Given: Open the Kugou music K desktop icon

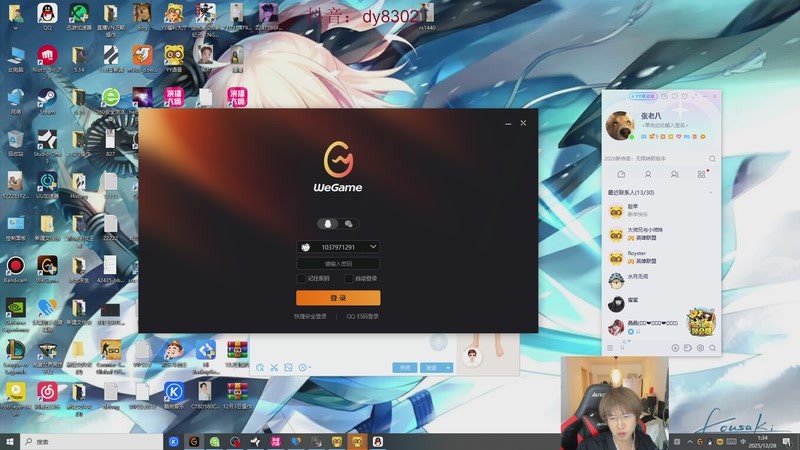Looking at the screenshot, I should (x=174, y=395).
